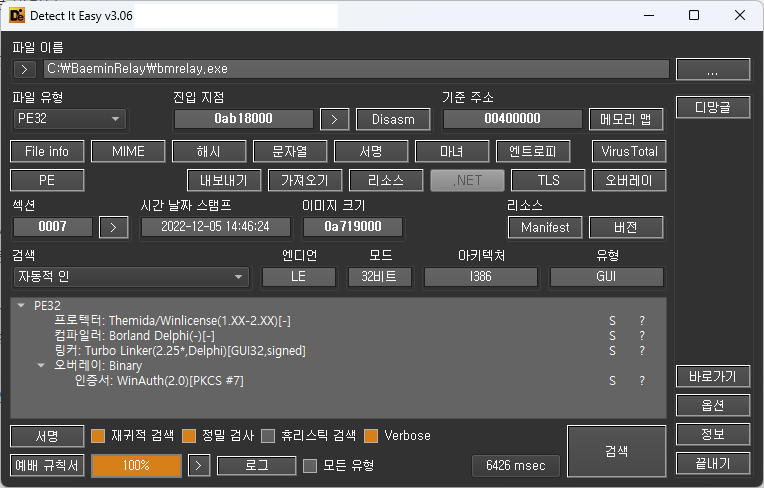Toggle the 재귀적 검색 checkbox
This screenshot has width=764, height=488.
point(98,436)
